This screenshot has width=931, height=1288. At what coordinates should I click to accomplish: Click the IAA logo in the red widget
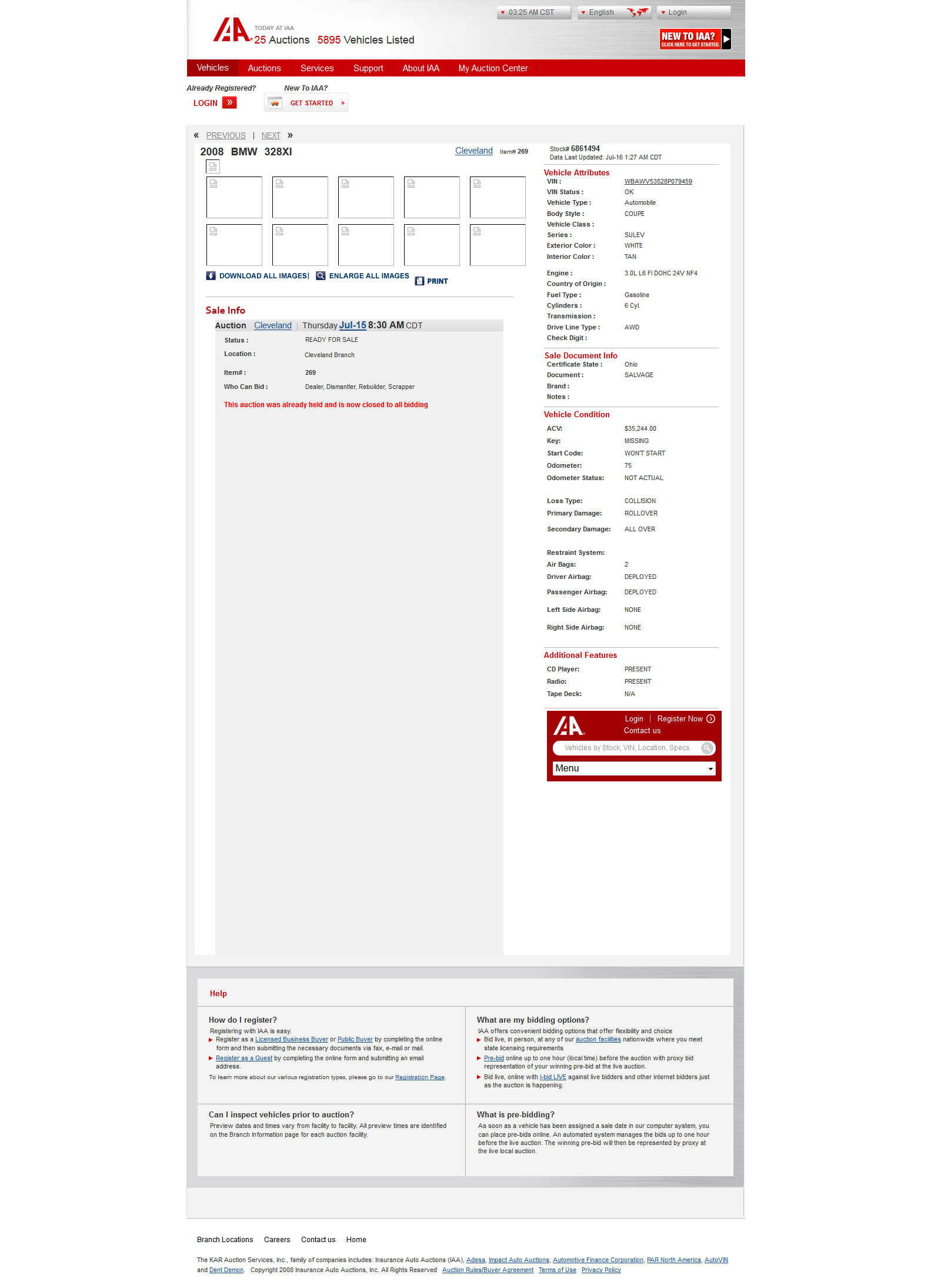point(569,726)
